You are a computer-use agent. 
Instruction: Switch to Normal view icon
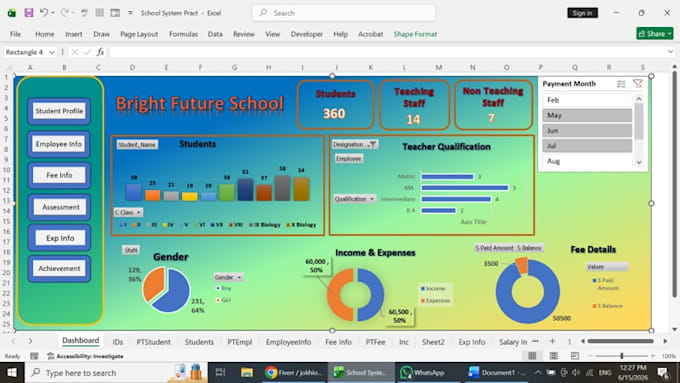coord(532,356)
